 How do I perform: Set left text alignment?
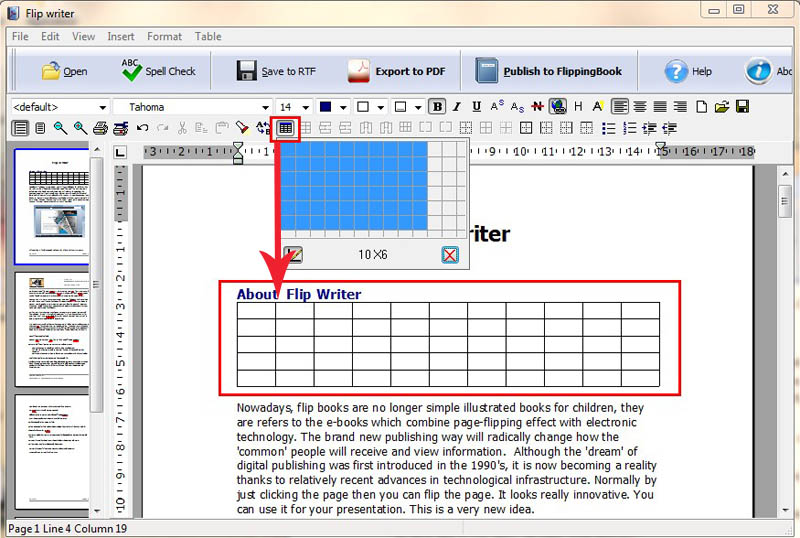(x=620, y=107)
